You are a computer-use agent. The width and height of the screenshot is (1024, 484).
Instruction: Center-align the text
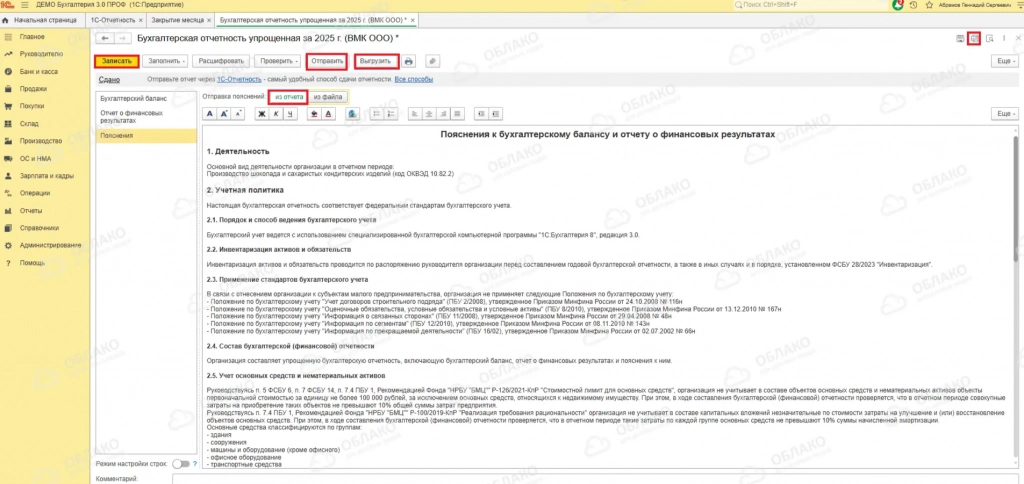pyautogui.click(x=428, y=113)
